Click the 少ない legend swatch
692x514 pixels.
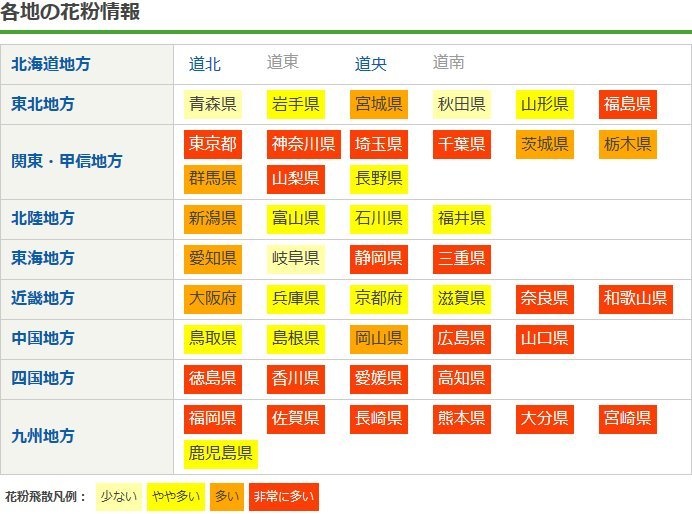[x=119, y=496]
